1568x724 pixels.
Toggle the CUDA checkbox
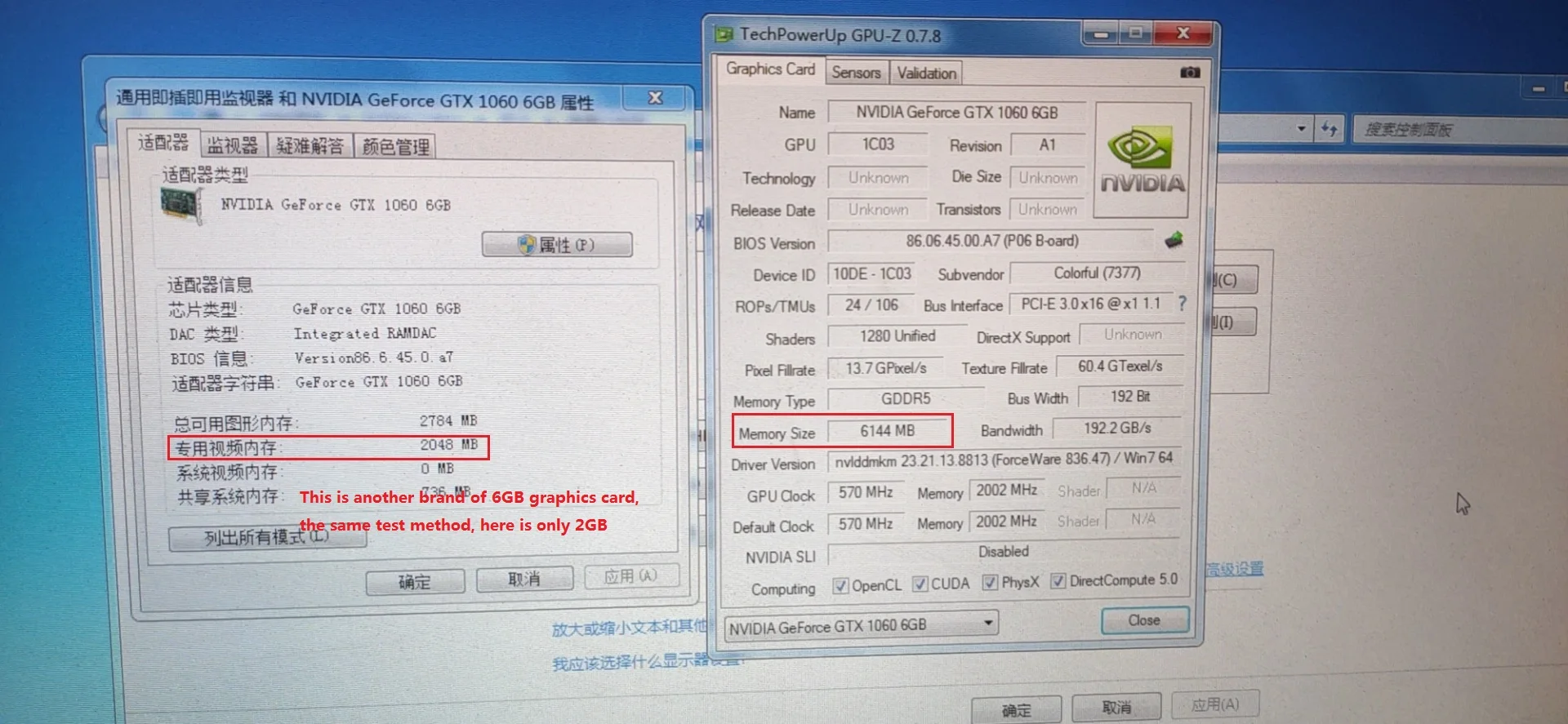[920, 584]
